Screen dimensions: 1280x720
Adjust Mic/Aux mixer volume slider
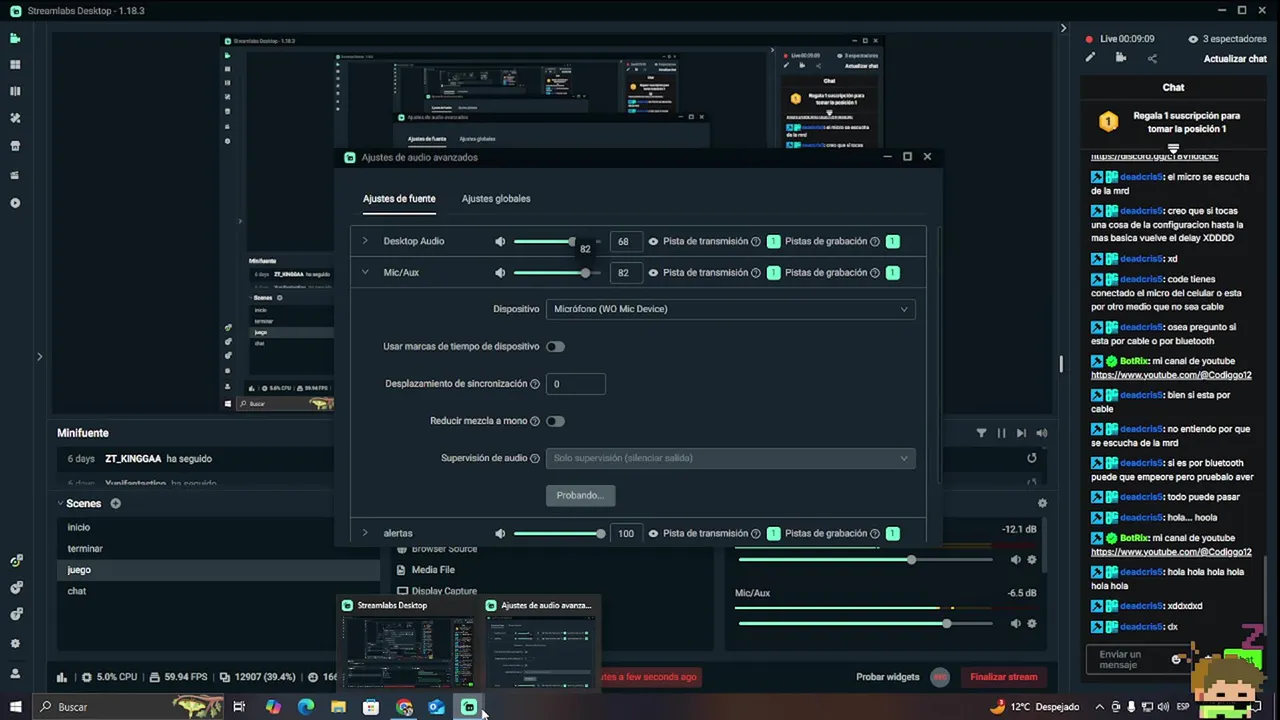[865, 623]
